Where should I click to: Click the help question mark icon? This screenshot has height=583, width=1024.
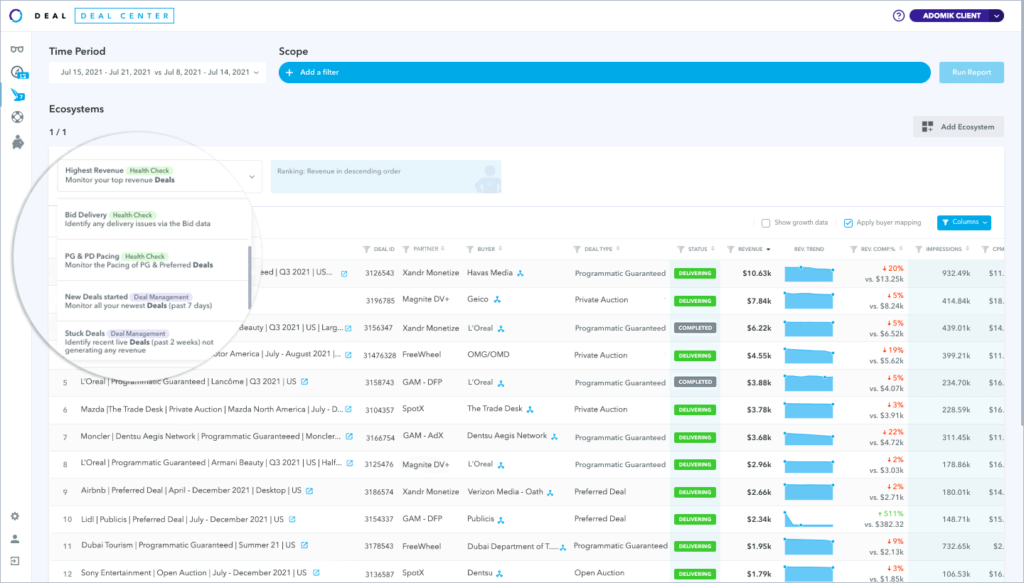pyautogui.click(x=898, y=16)
